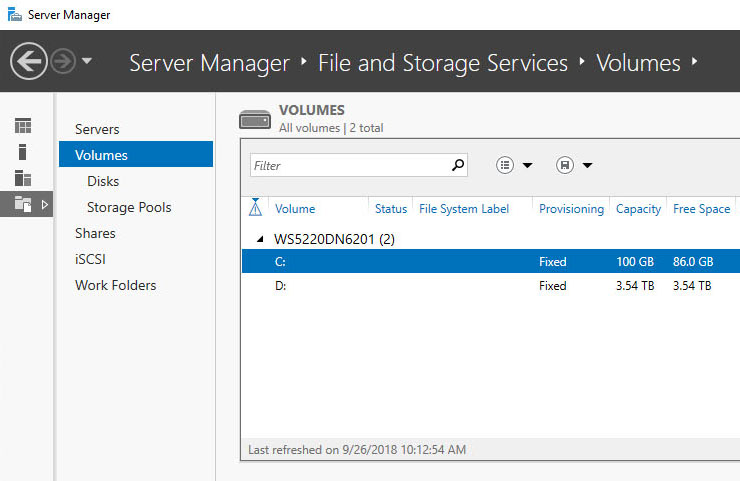The width and height of the screenshot is (740, 481).
Task: Open the Dashboard icon in left sidebar
Action: click(22, 125)
